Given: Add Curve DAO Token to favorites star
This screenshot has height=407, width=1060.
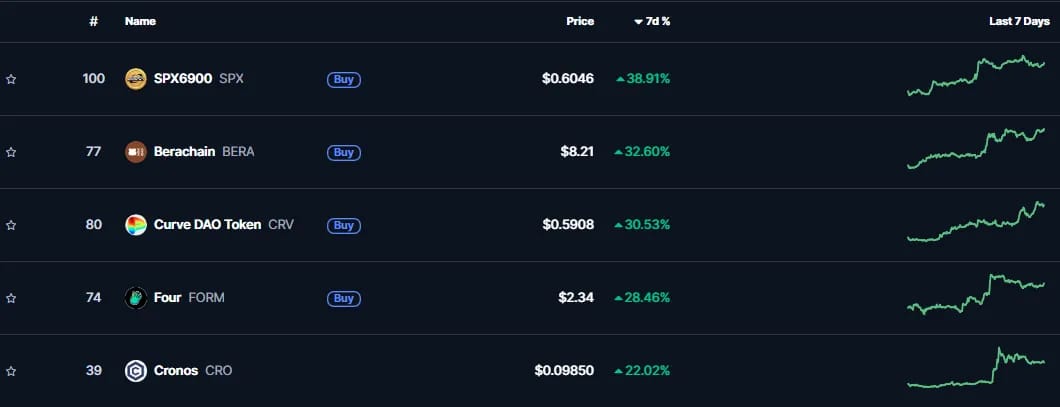Looking at the screenshot, I should [11, 225].
